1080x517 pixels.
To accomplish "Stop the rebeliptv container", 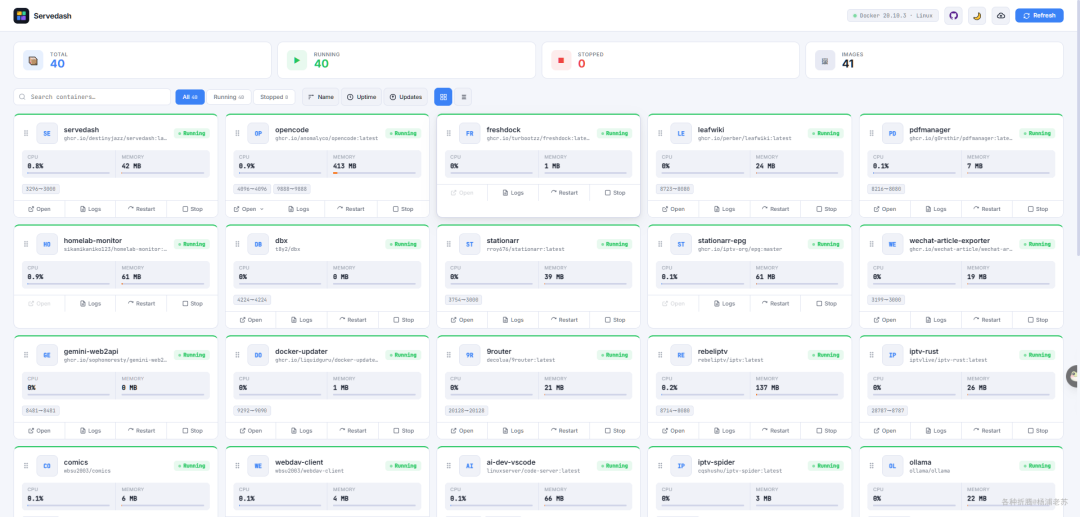I will (826, 430).
